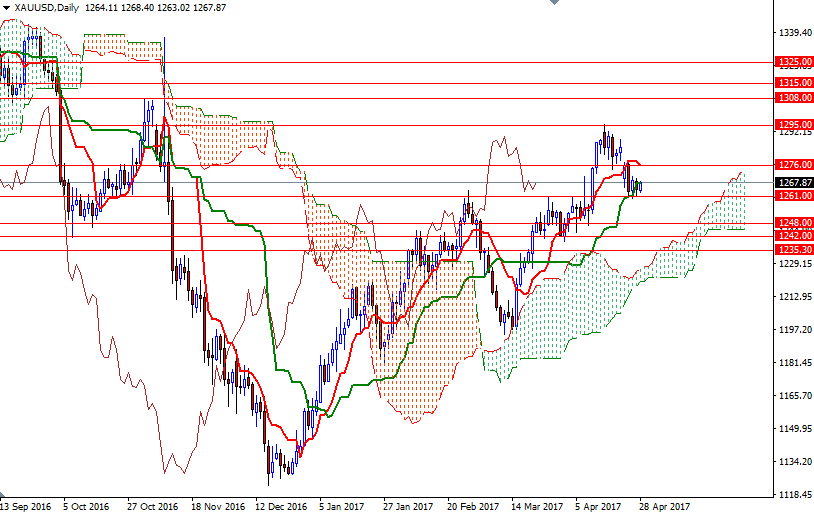The width and height of the screenshot is (814, 514).
Task: Click the 1181.45 price scale value
Action: click(x=794, y=363)
